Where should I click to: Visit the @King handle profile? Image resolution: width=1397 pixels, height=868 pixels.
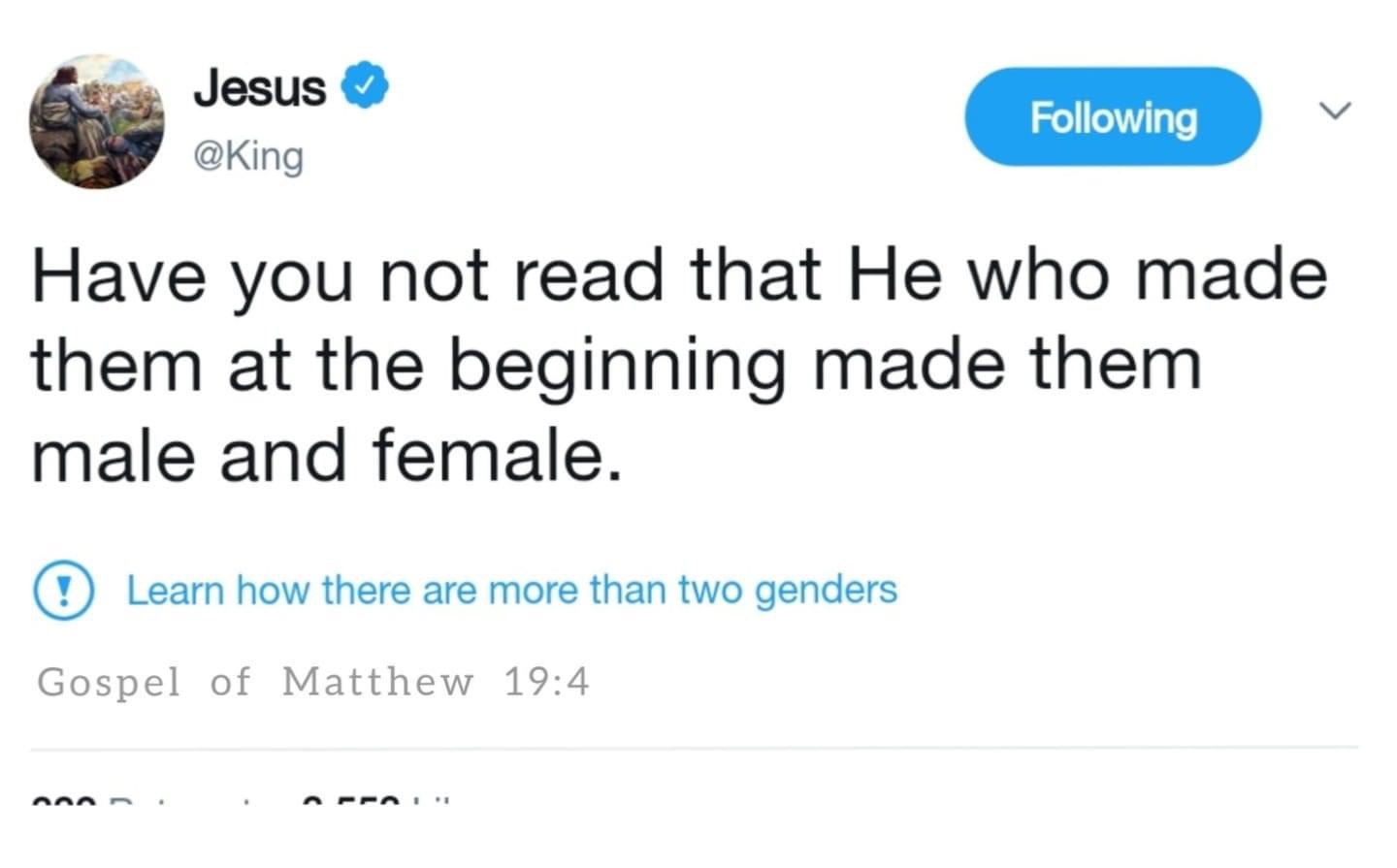[249, 155]
